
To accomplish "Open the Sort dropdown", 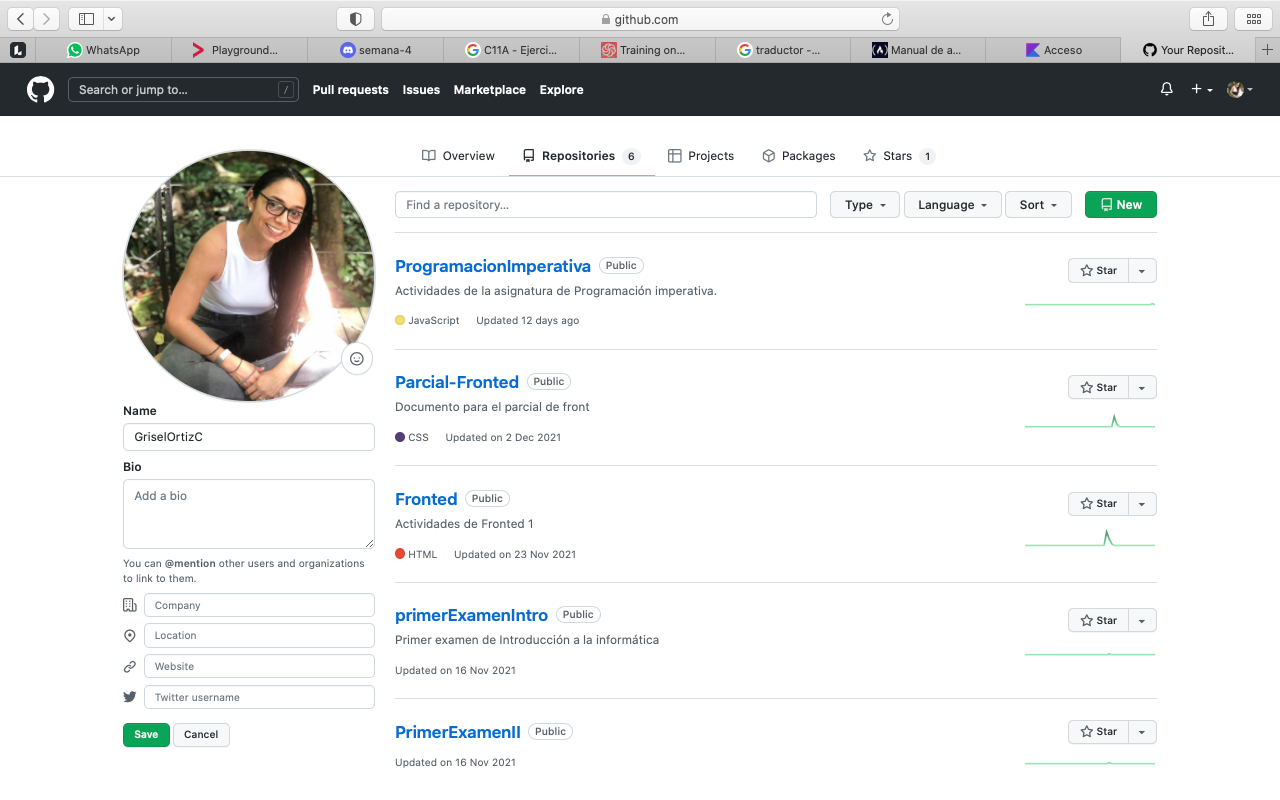I will point(1037,205).
